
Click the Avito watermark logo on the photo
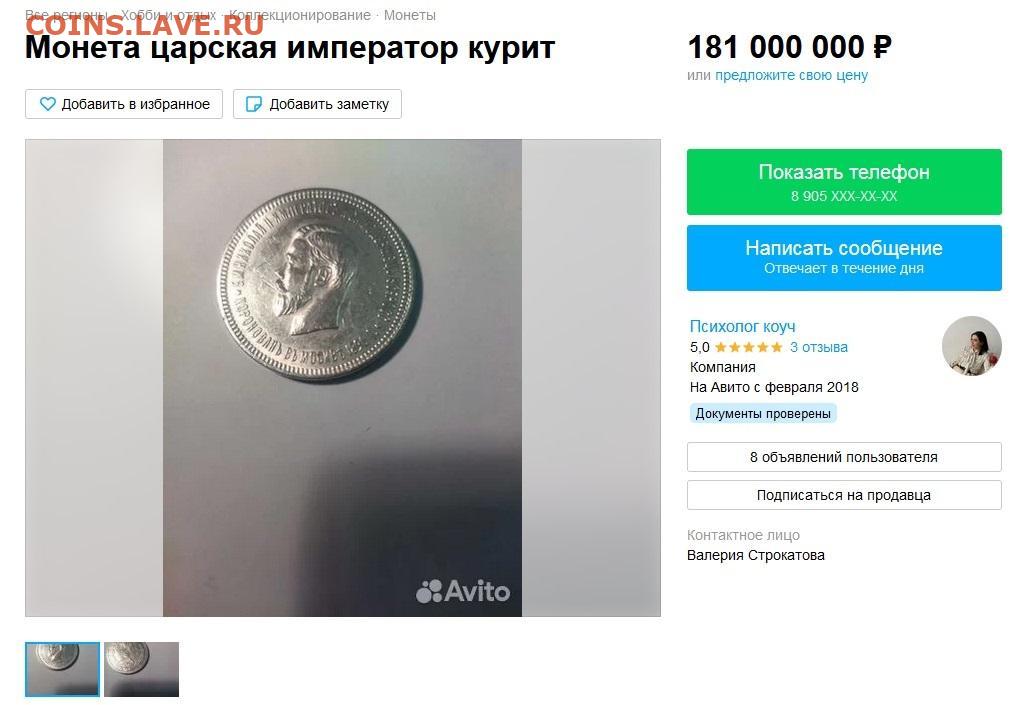point(463,591)
